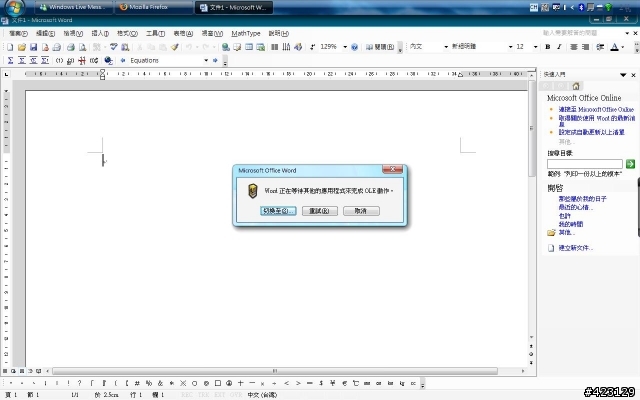Insert the plus sign from the symbol bar
The height and width of the screenshot is (400, 640).
240,383
